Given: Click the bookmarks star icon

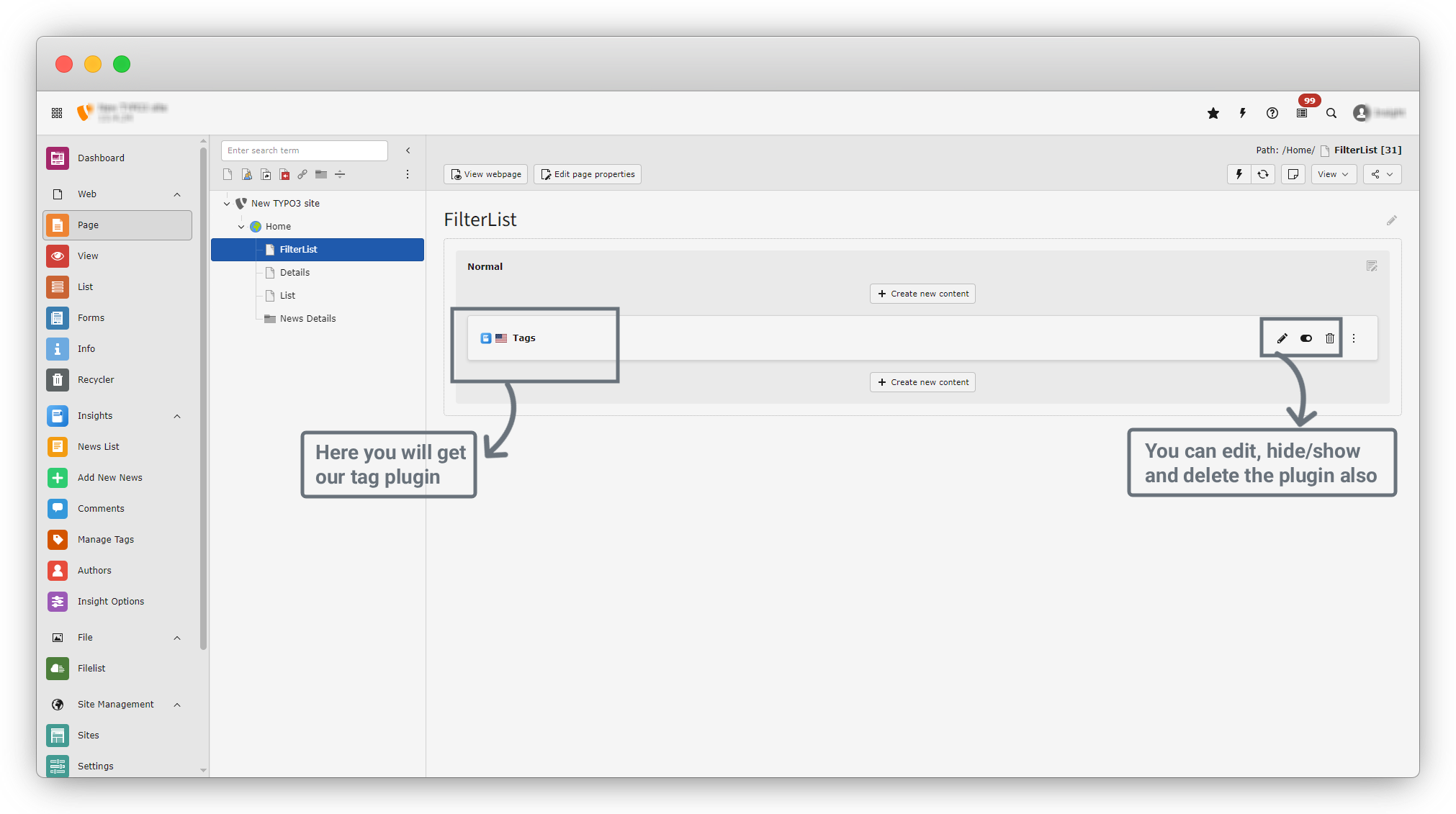Looking at the screenshot, I should [x=1213, y=113].
